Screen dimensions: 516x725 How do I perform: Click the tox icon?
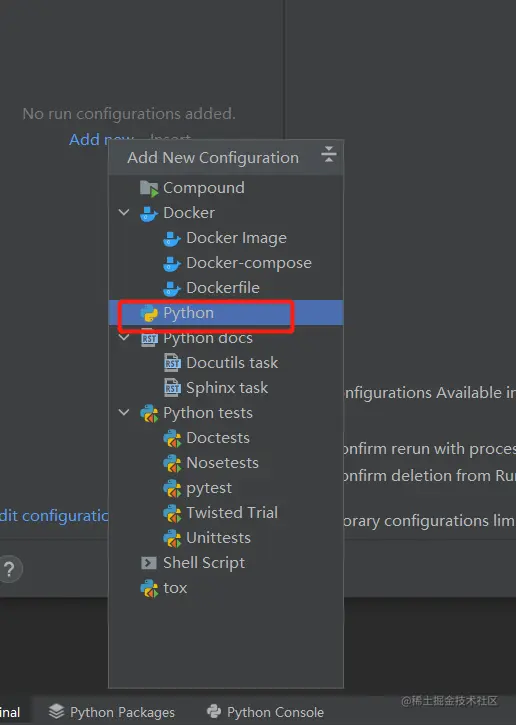[149, 588]
